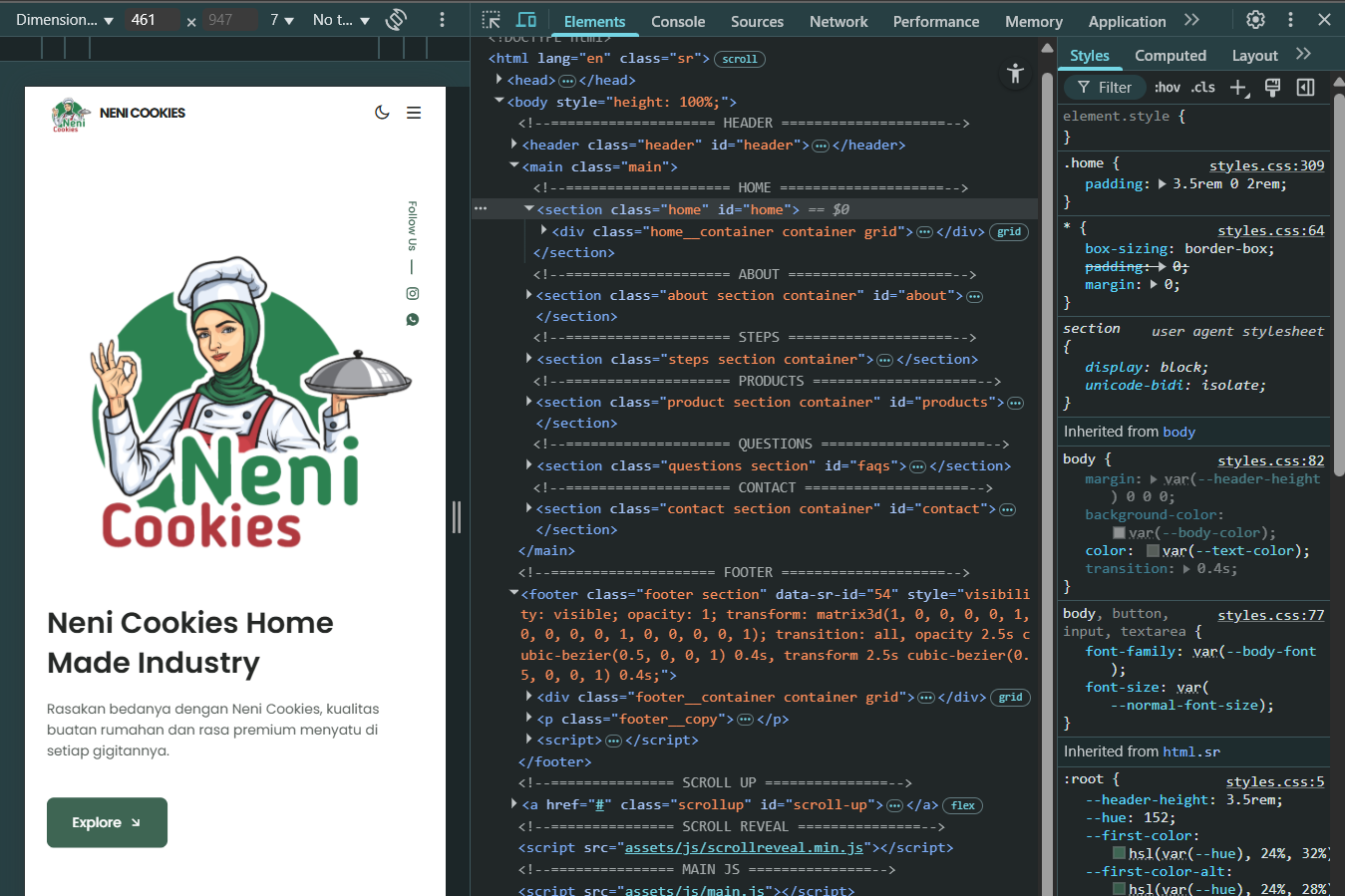
Task: Toggle grid overlay on home__container div
Action: pyautogui.click(x=1009, y=231)
